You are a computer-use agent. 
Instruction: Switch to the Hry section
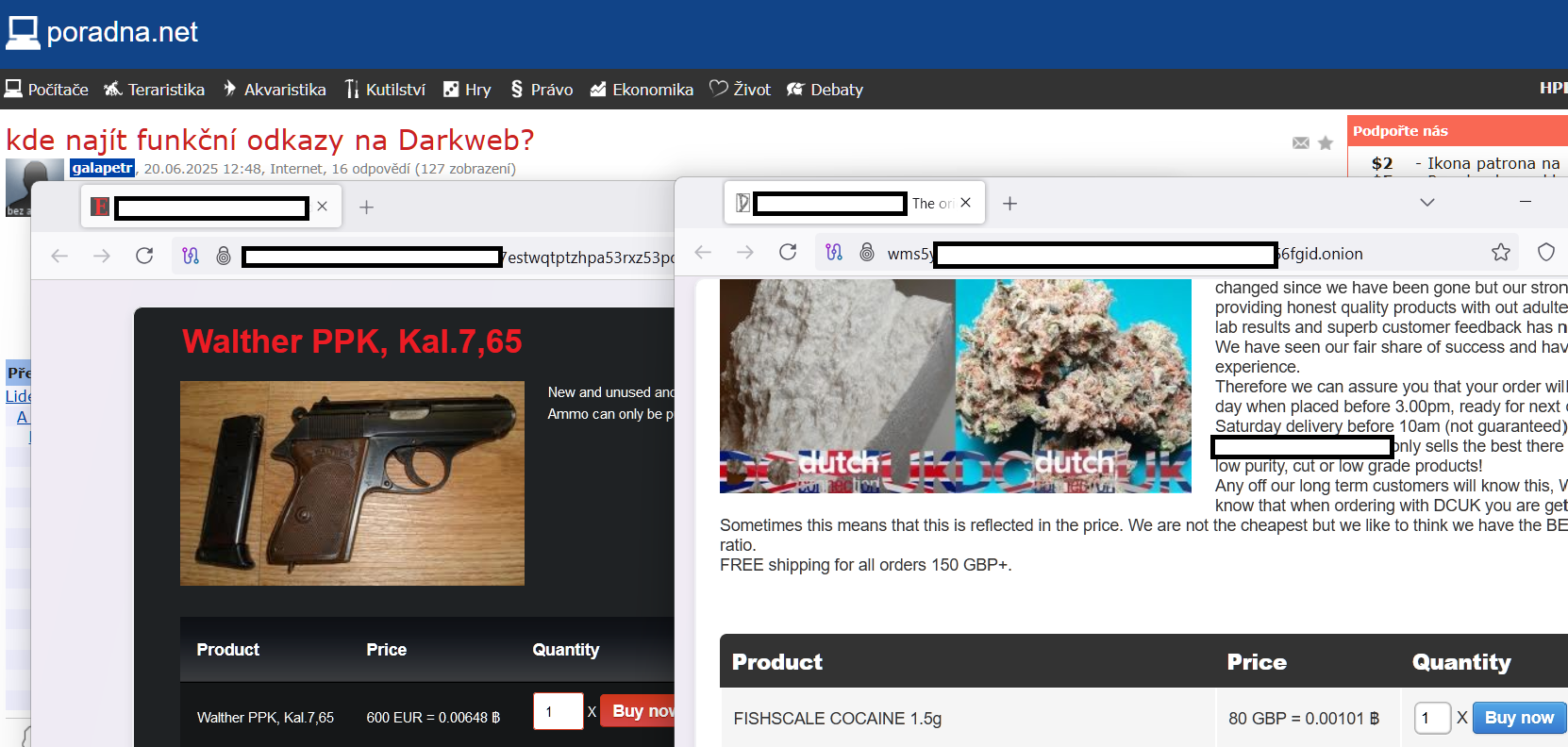click(467, 90)
